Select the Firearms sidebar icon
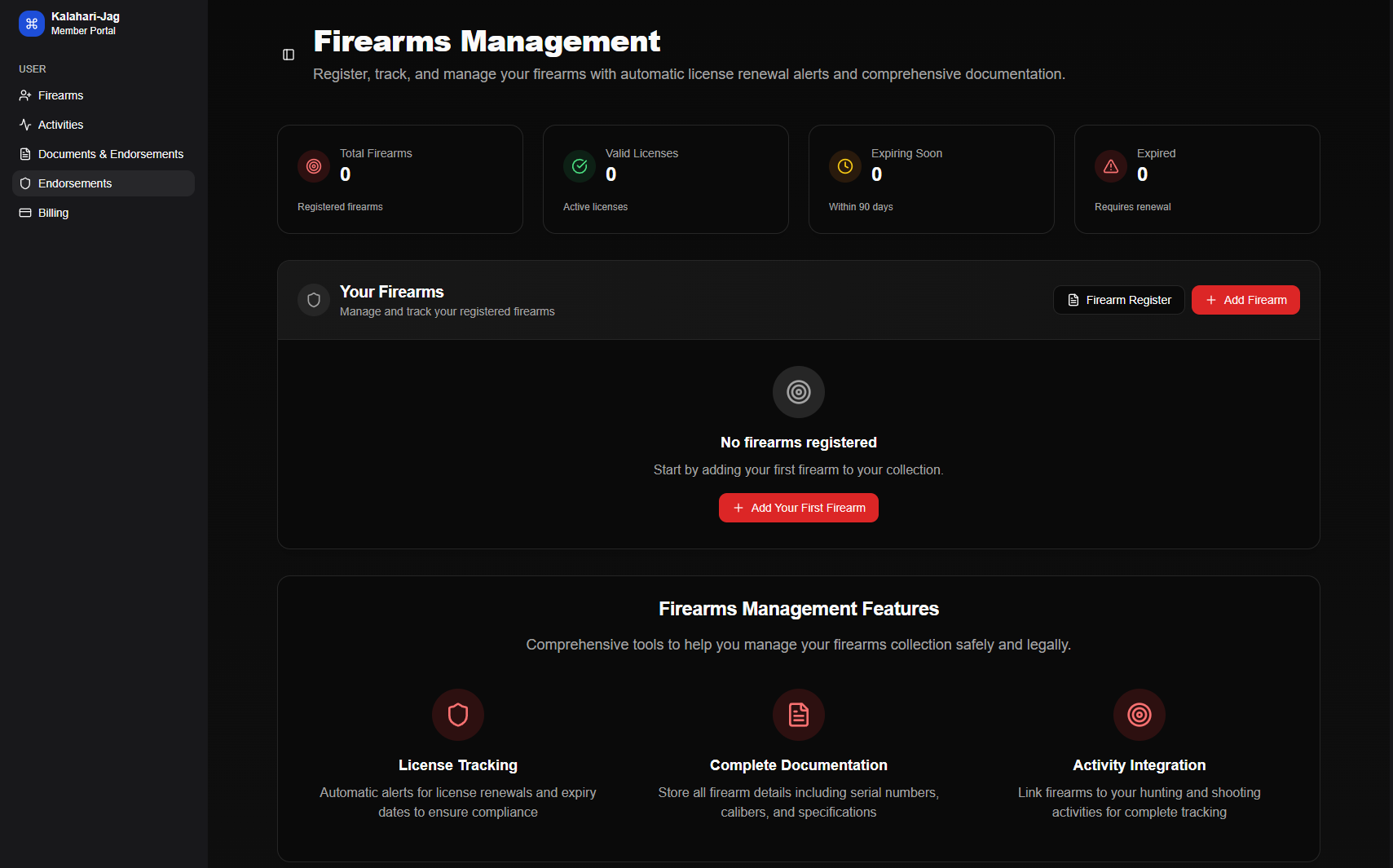 click(24, 95)
